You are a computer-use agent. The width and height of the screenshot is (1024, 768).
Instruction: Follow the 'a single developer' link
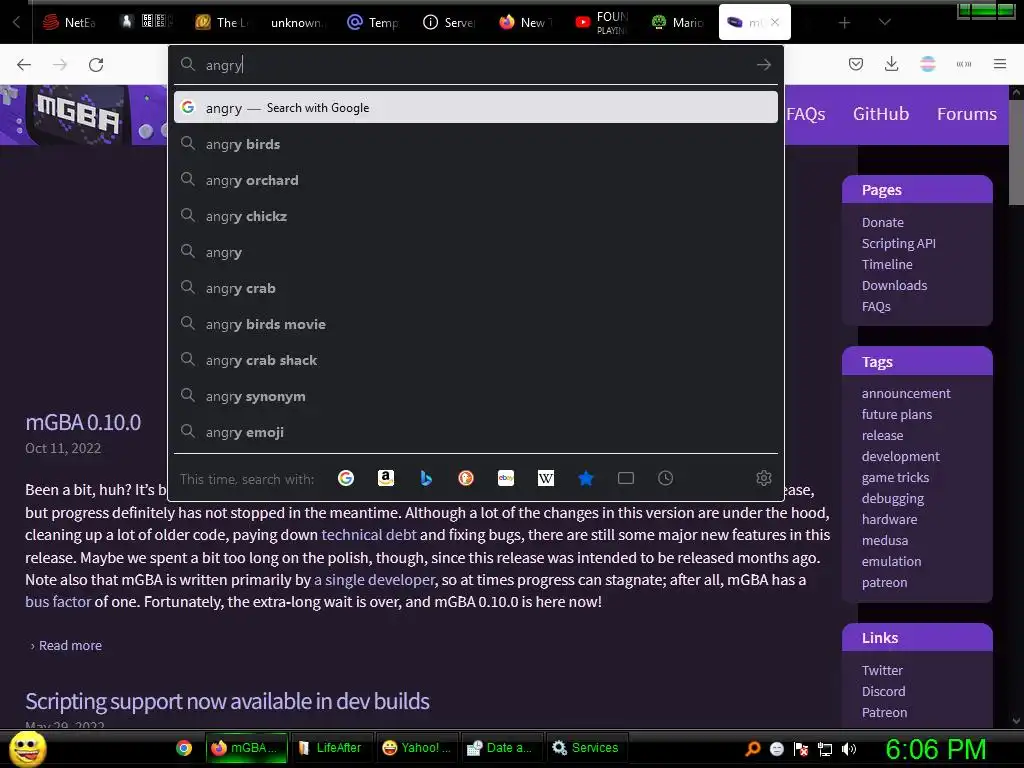[x=374, y=579]
